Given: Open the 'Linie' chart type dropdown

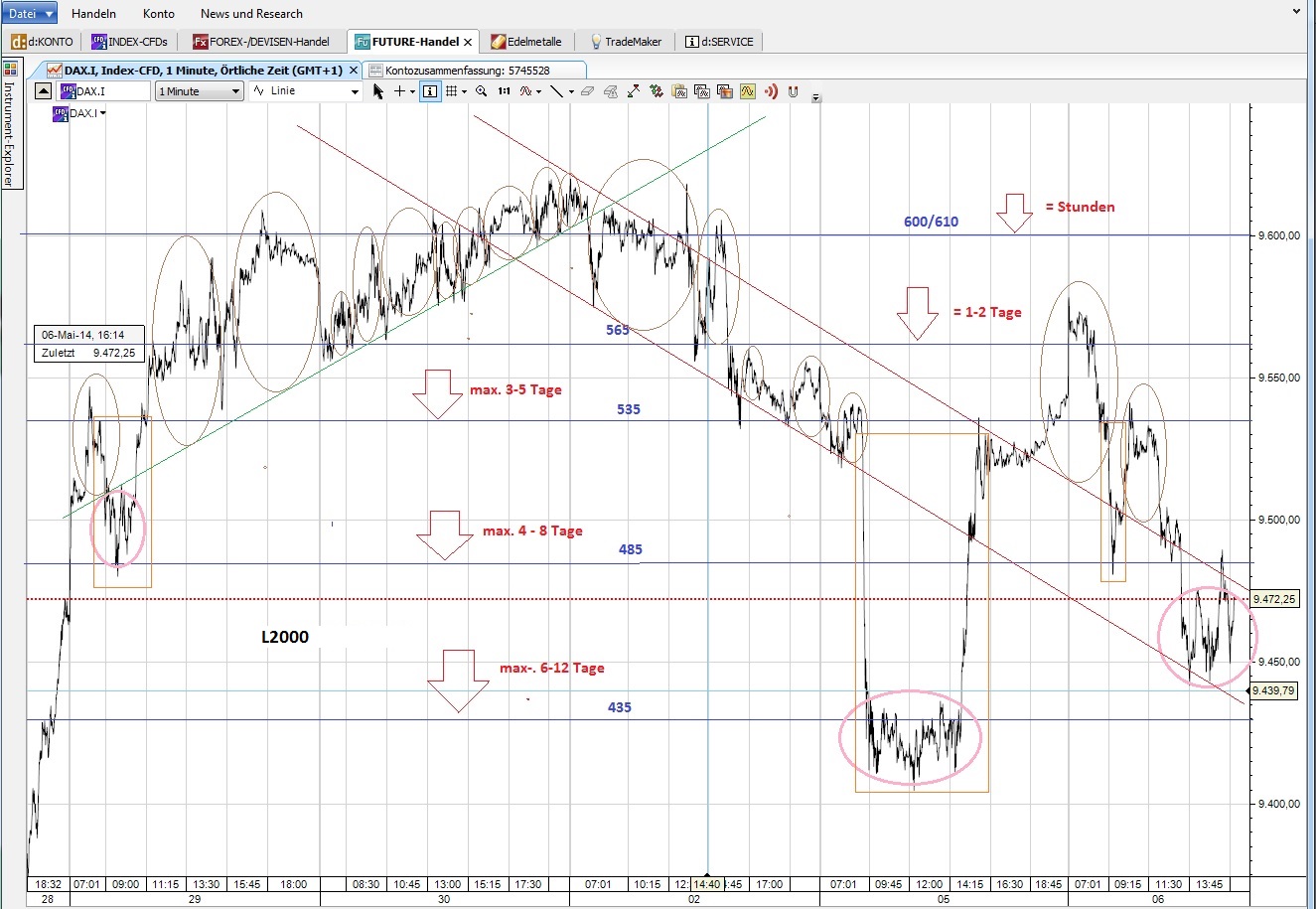Looking at the screenshot, I should tap(303, 90).
